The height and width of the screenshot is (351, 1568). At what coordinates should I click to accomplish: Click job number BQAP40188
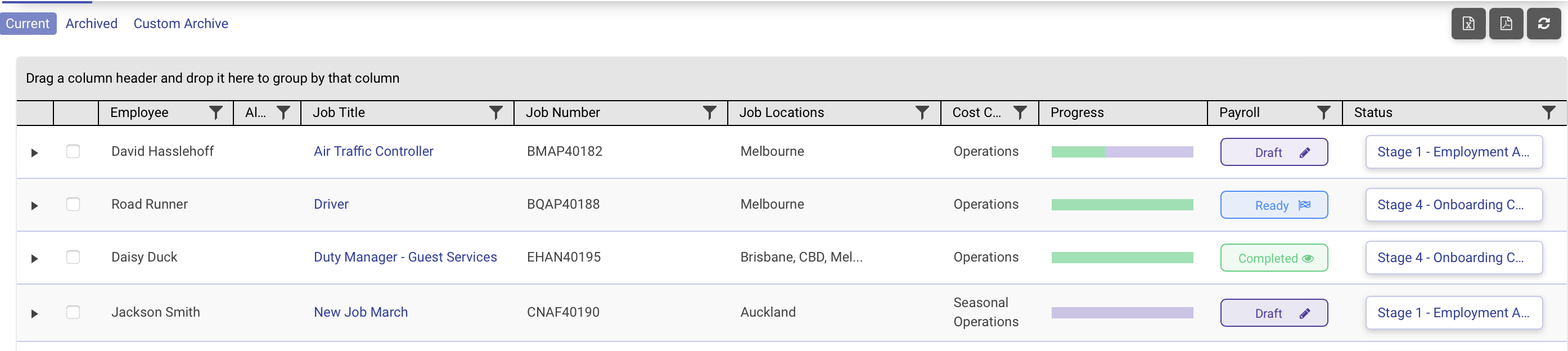point(563,204)
